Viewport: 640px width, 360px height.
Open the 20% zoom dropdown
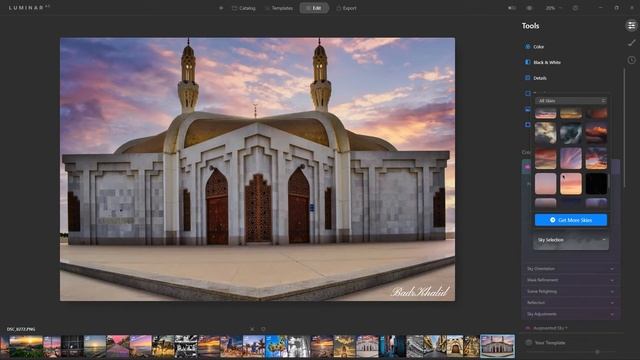(x=553, y=8)
